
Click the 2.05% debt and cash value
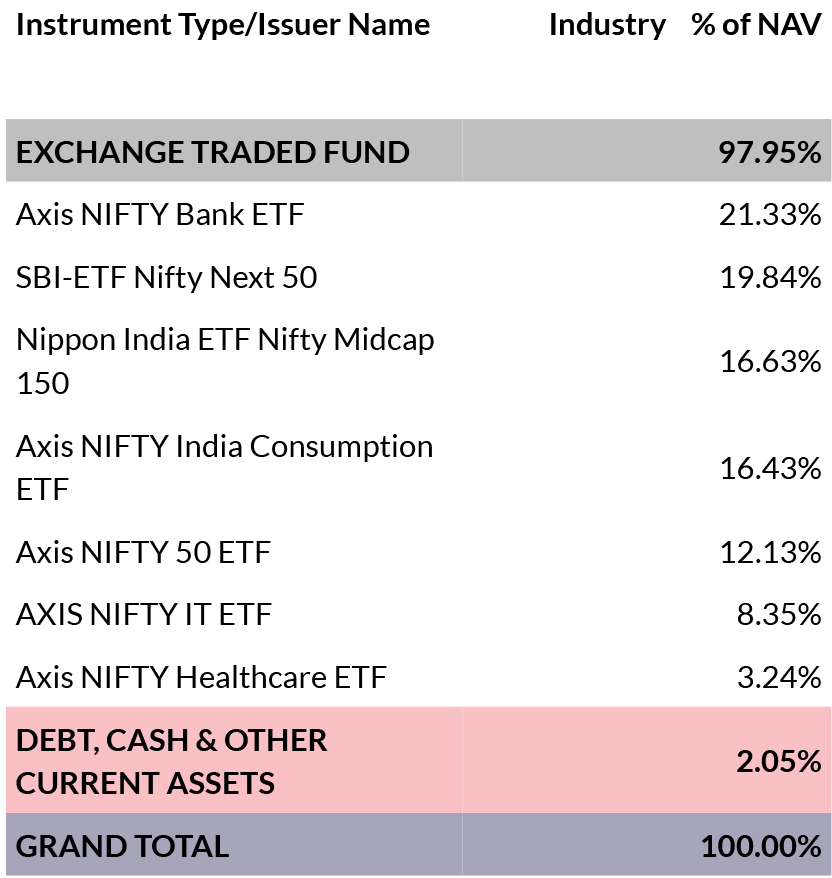(x=778, y=761)
